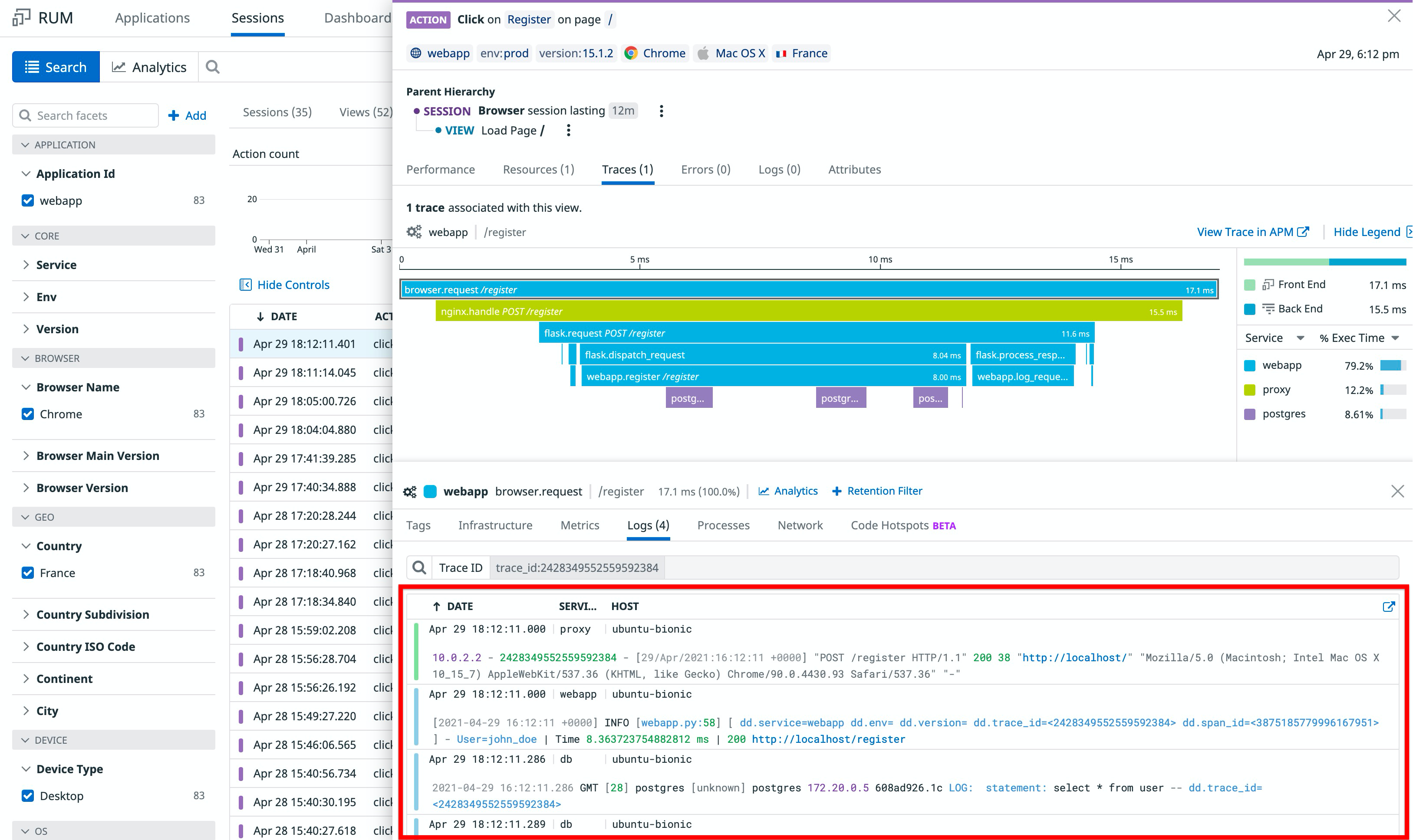The width and height of the screenshot is (1413, 840).
Task: Switch to the Resources (1) tab
Action: click(539, 170)
